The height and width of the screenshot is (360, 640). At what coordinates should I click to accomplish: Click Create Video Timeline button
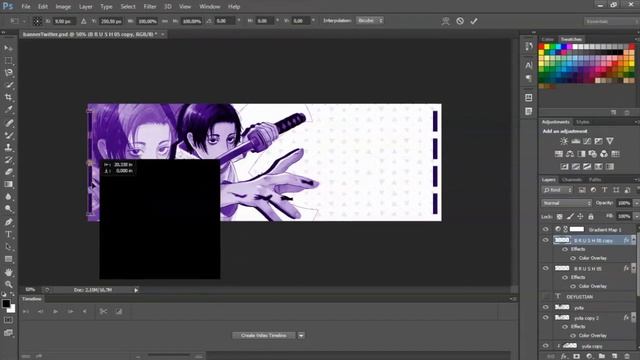pos(263,336)
